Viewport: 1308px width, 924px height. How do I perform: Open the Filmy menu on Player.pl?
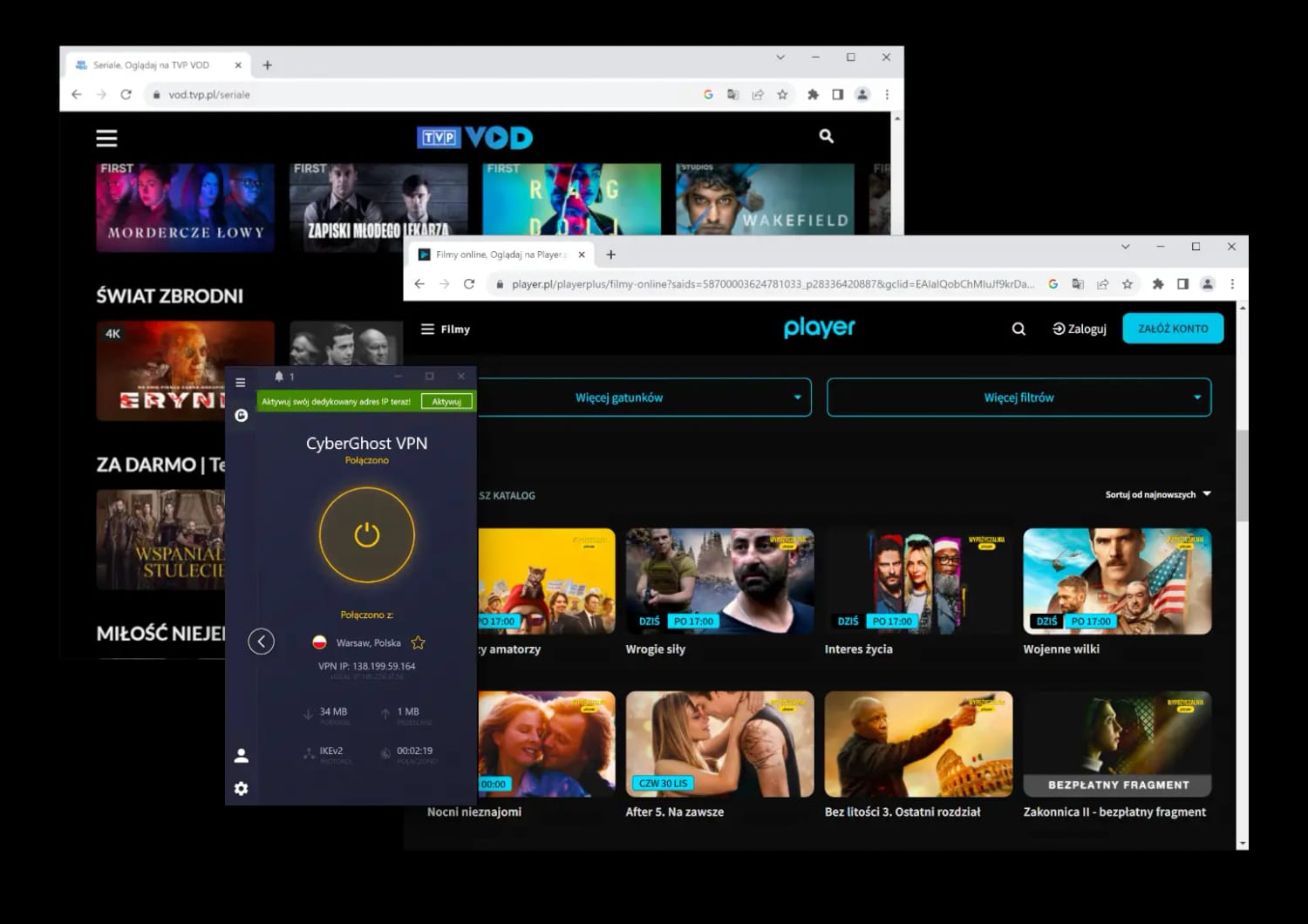[445, 329]
